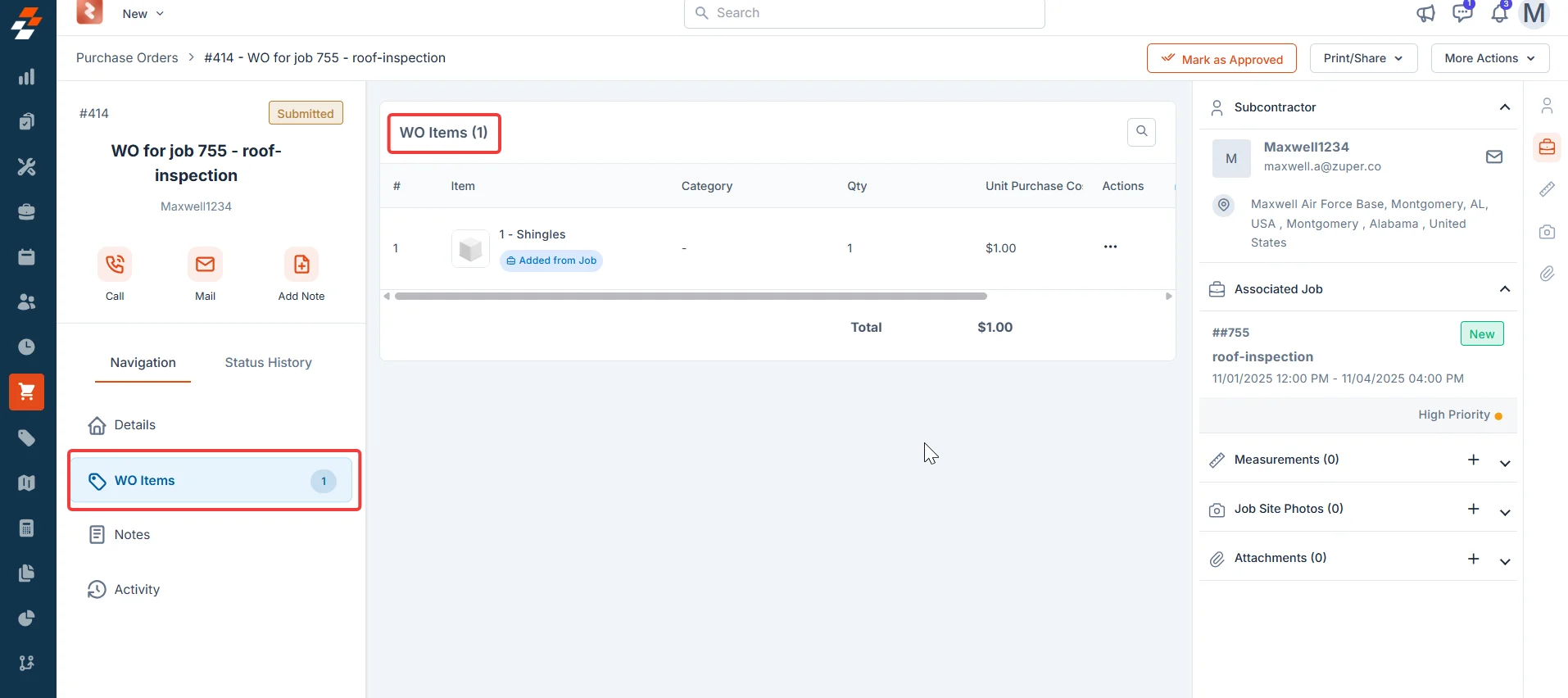
Task: Click the Zuper logo at top left
Action: [x=27, y=23]
